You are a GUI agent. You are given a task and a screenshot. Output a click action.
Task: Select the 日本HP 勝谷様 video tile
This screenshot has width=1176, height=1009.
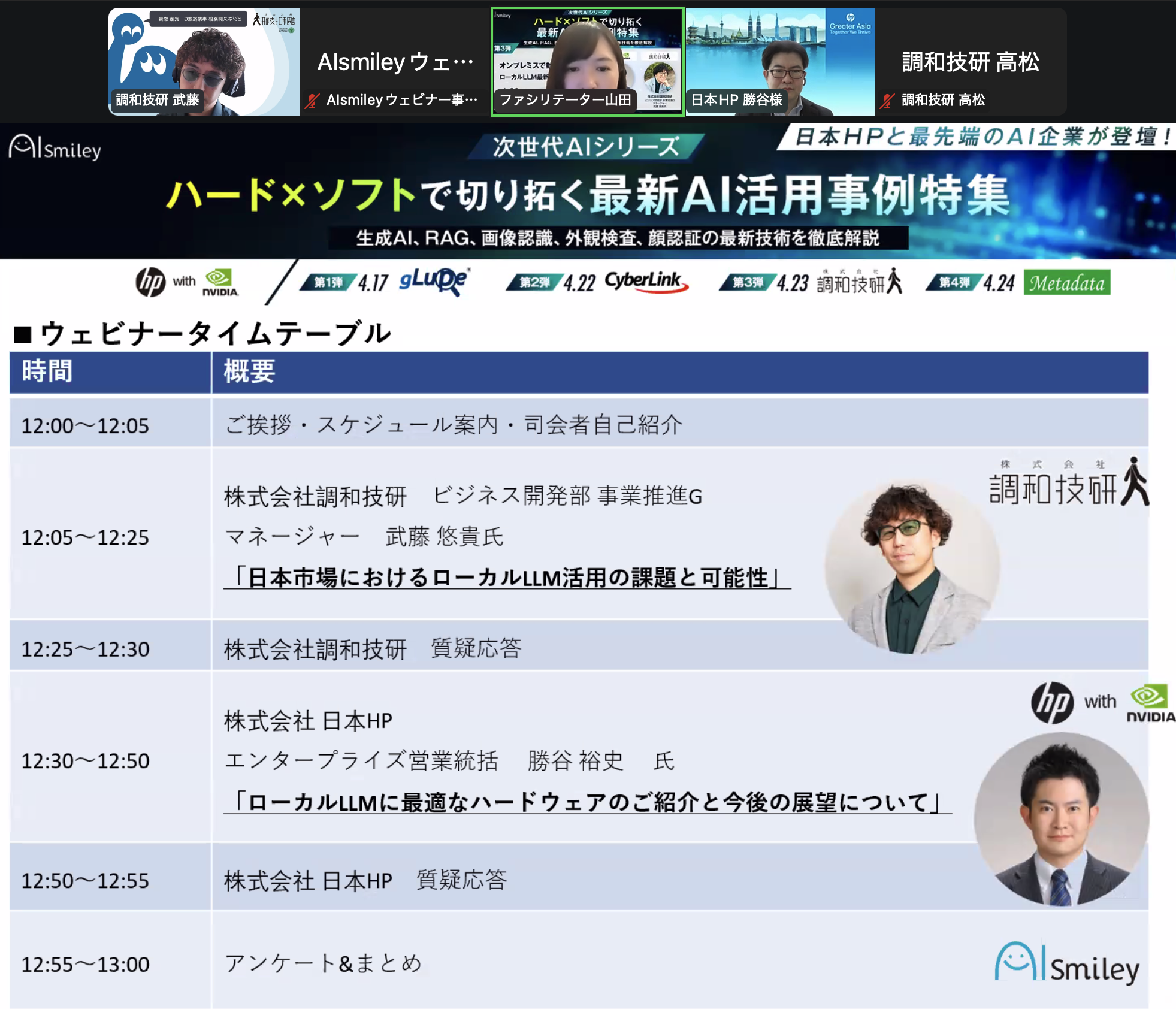coord(780,61)
